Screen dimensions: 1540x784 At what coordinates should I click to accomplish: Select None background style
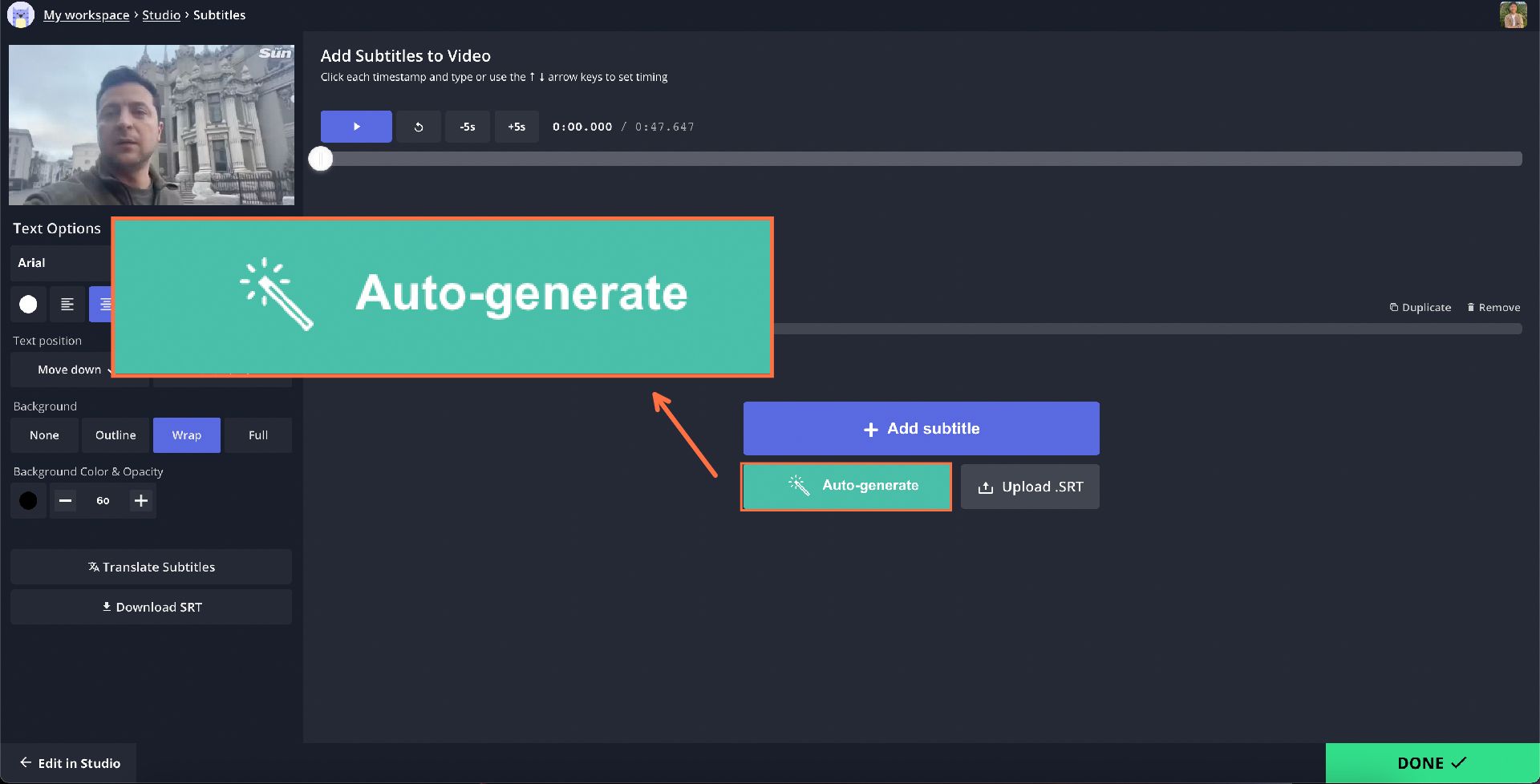(x=44, y=435)
